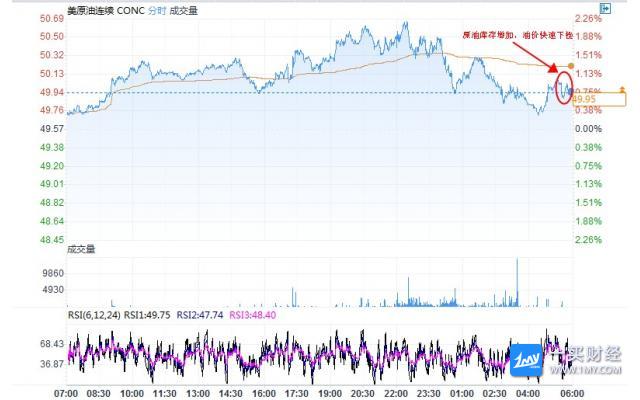Click the 08:30 time axis label
The image size is (640, 400).
98,394
